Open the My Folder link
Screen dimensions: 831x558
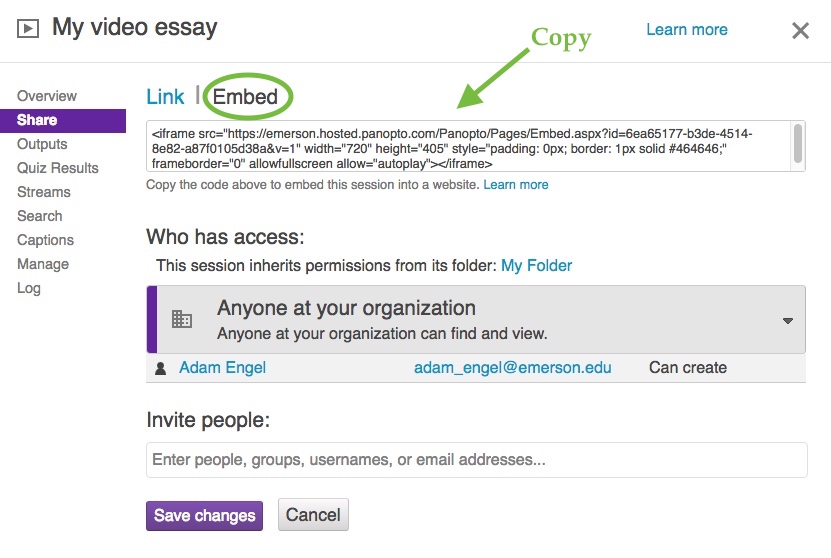[536, 265]
